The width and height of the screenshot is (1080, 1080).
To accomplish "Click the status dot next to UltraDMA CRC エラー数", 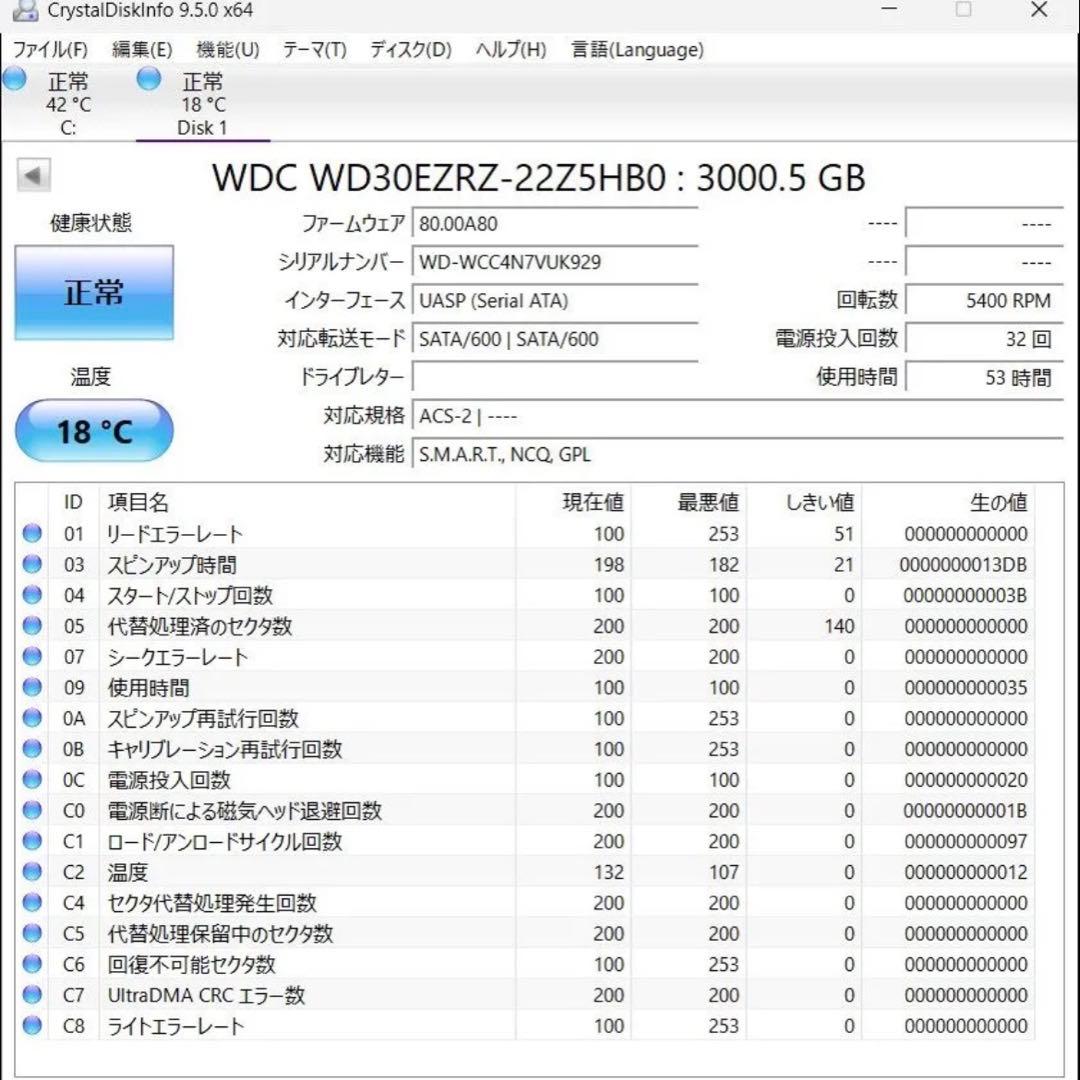I will [x=31, y=995].
